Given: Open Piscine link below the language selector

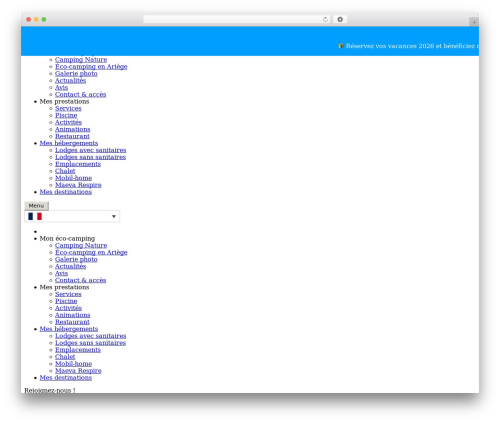Looking at the screenshot, I should [66, 301].
